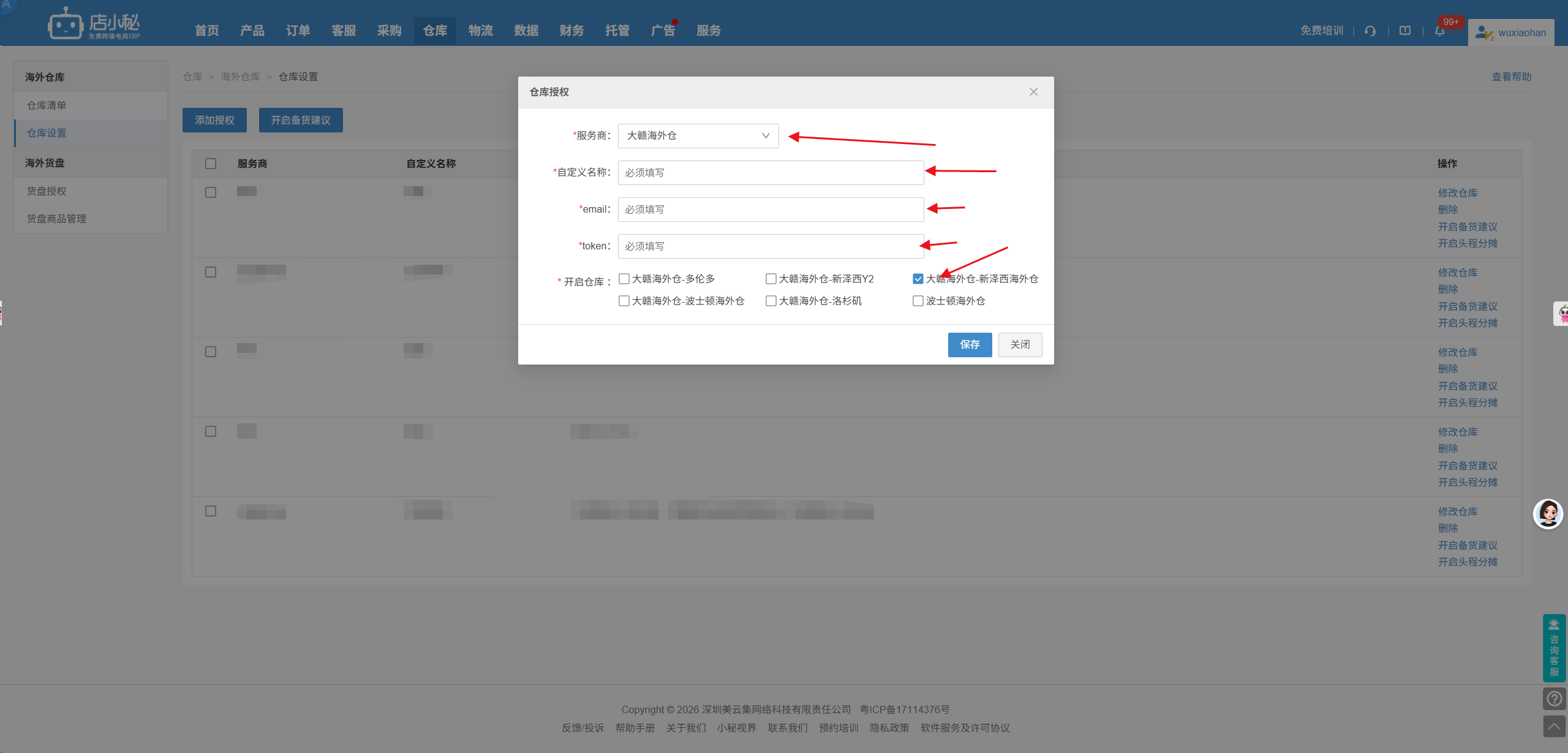Select 货盘授权 in the sidebar
The width and height of the screenshot is (1568, 753).
[47, 191]
